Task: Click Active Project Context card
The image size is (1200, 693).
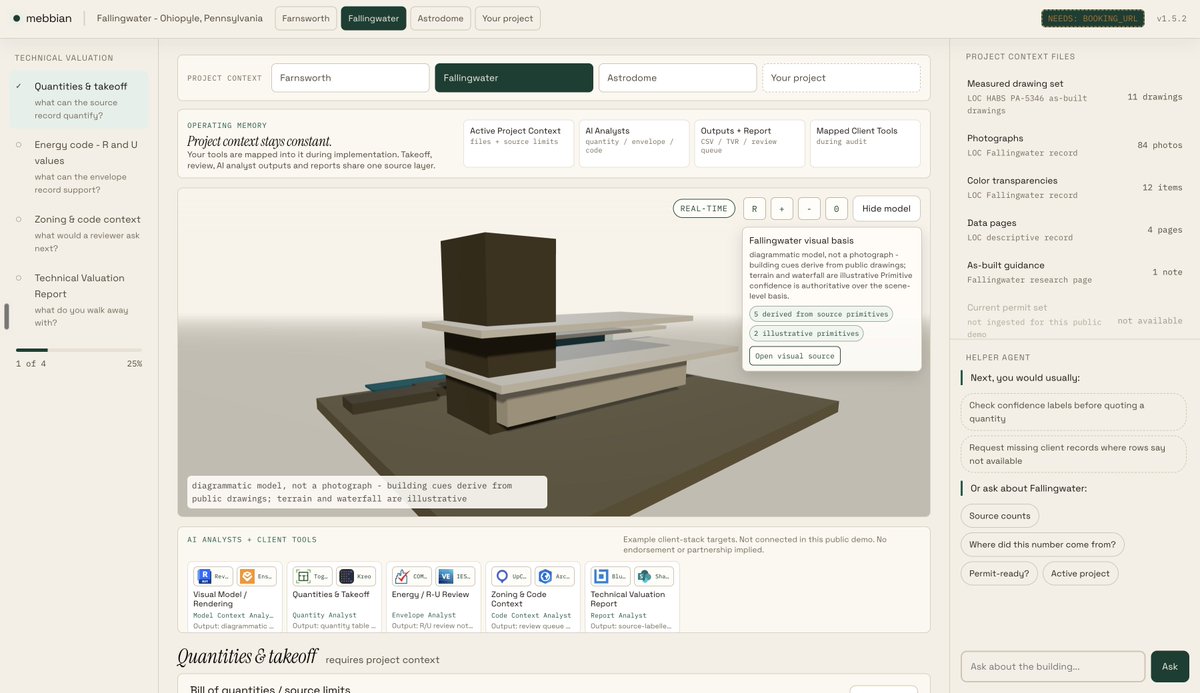Action: tap(519, 143)
